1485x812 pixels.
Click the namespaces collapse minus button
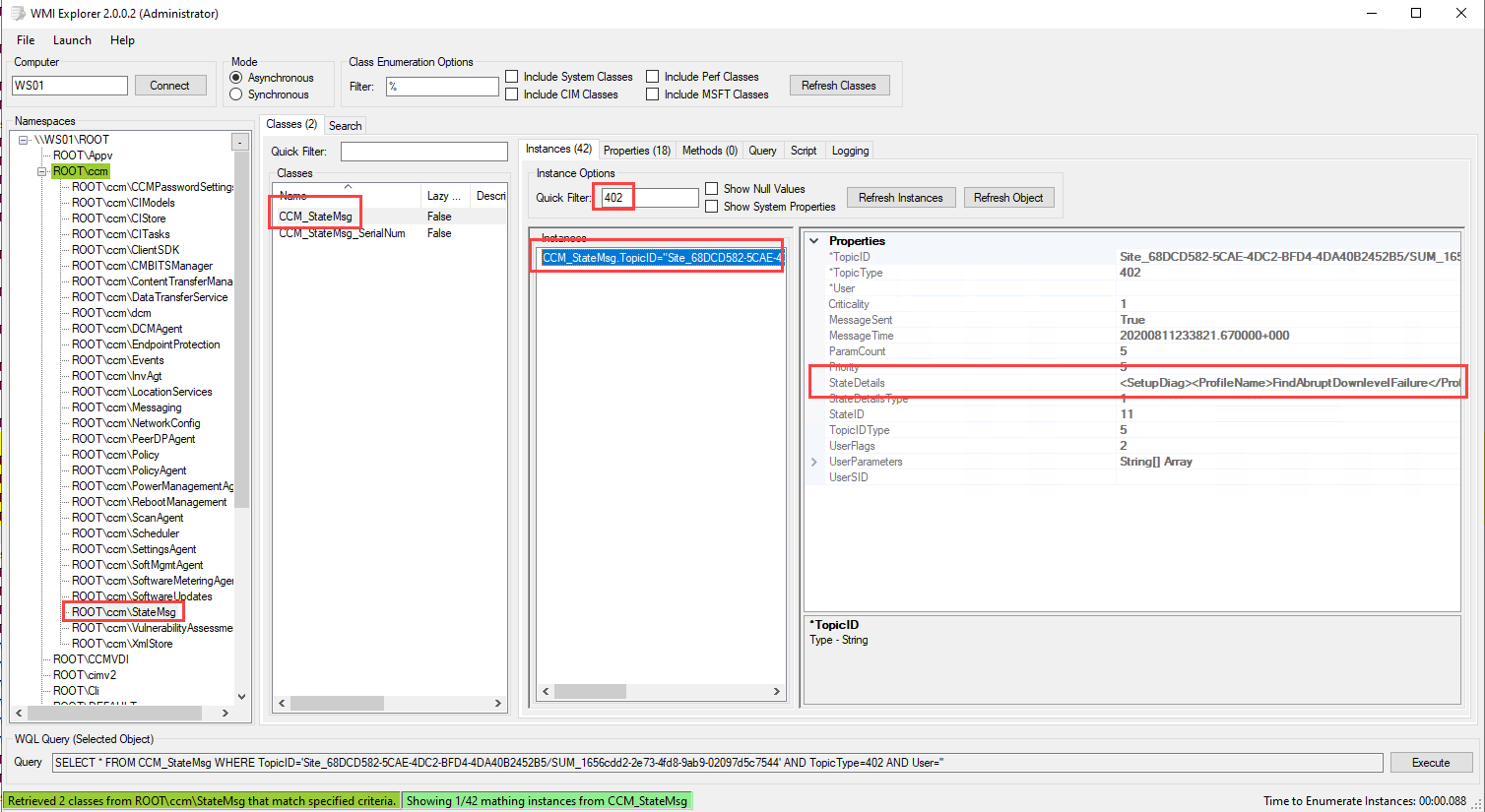coord(240,142)
